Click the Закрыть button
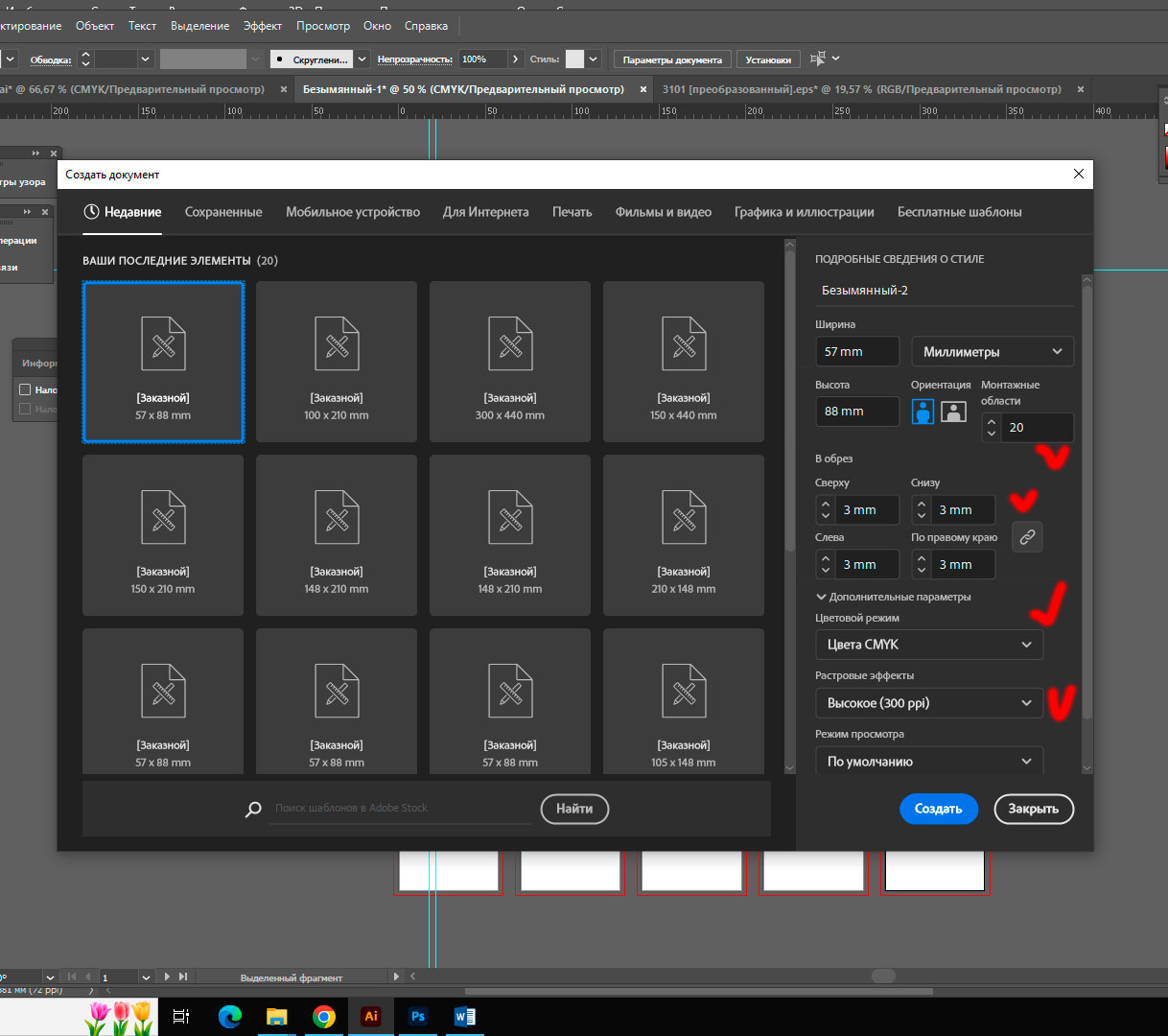This screenshot has height=1036, width=1168. [1033, 809]
